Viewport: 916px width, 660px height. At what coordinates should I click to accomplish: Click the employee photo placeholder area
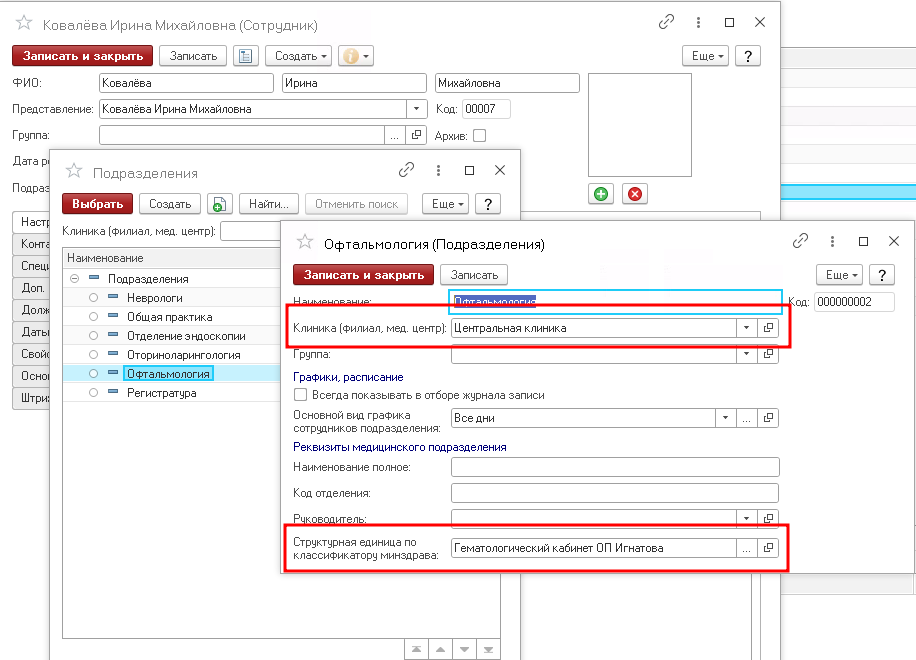coord(640,125)
